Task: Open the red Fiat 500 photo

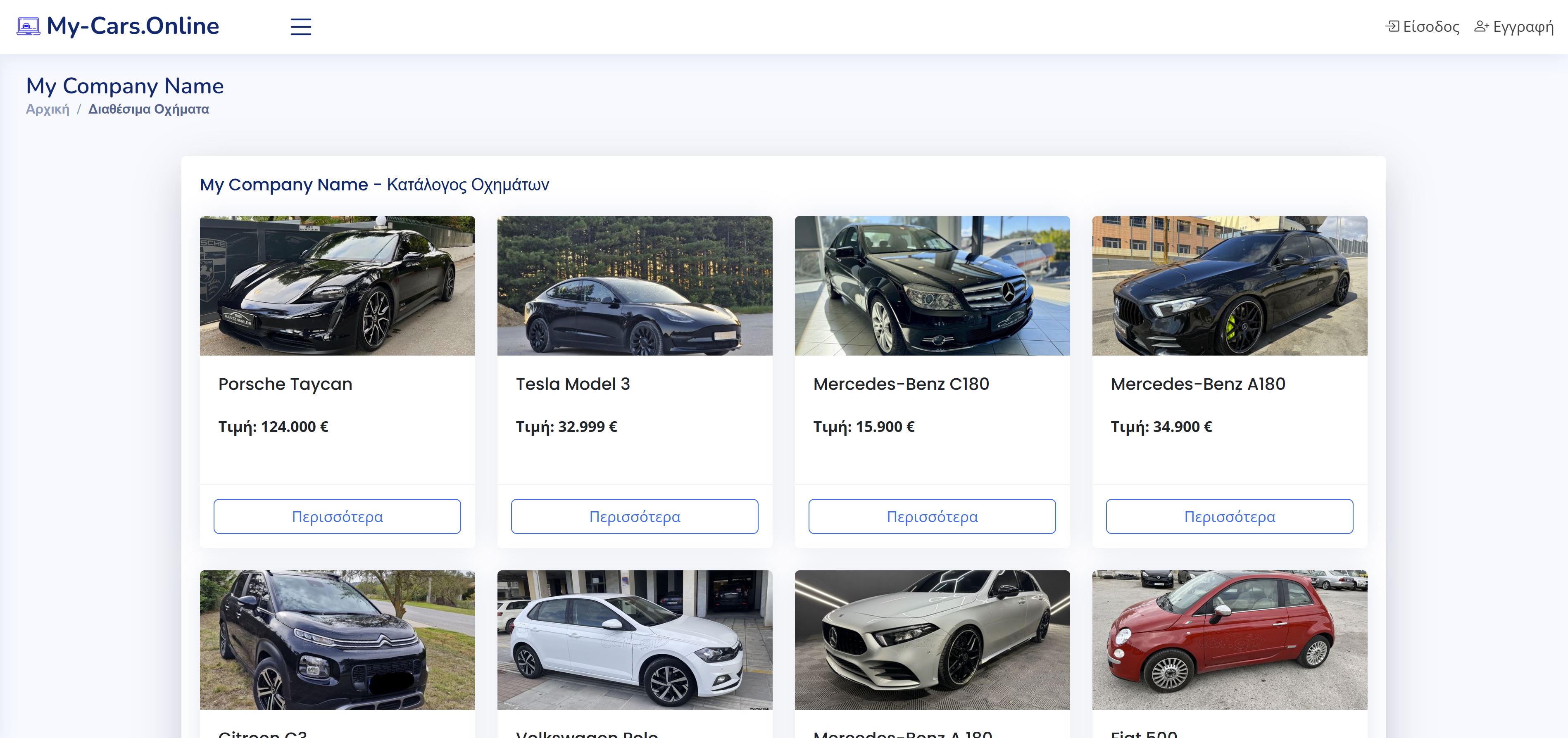Action: (1229, 639)
